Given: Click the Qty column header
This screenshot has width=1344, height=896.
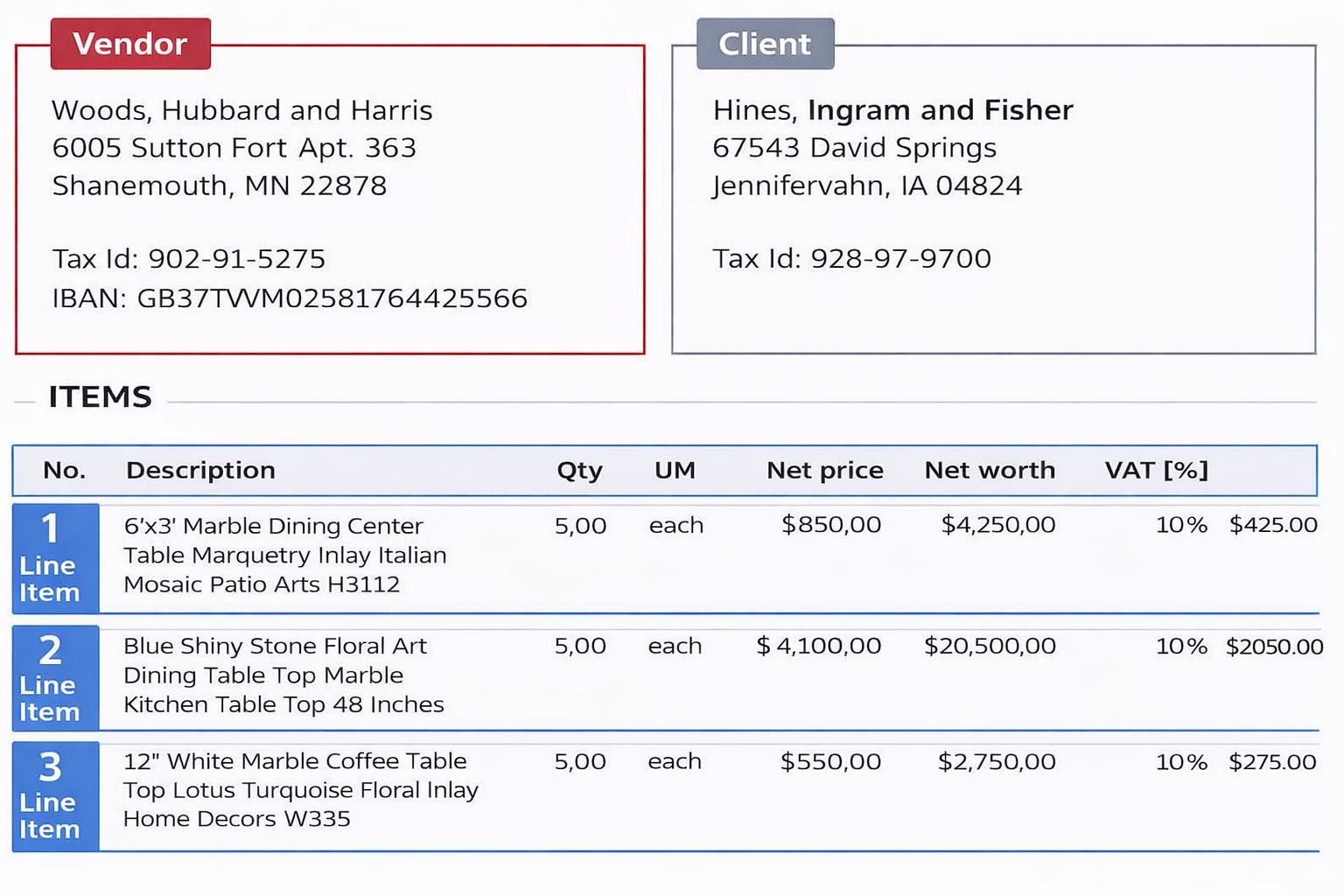Looking at the screenshot, I should pos(579,471).
